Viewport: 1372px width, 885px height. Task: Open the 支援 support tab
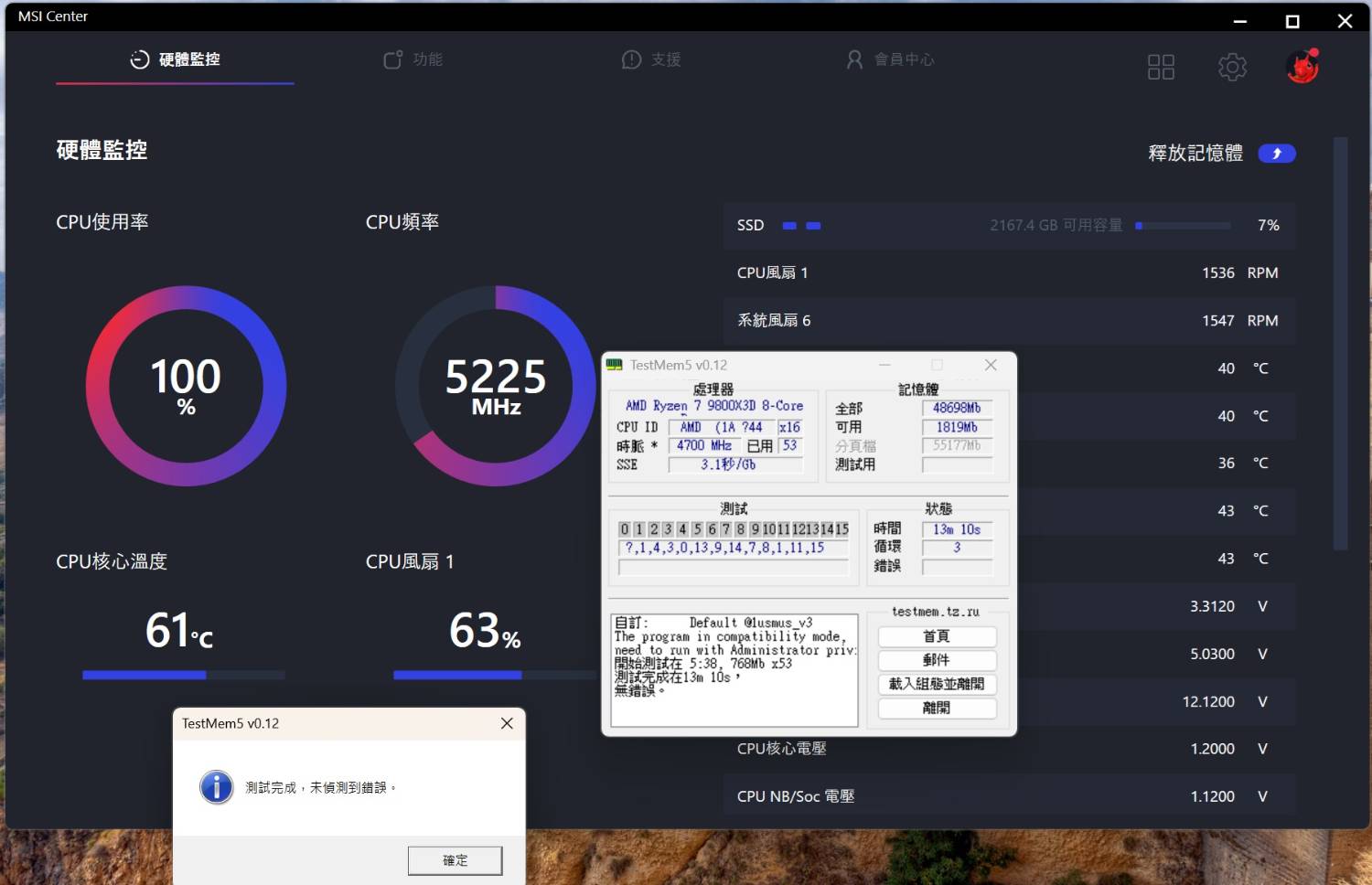650,59
